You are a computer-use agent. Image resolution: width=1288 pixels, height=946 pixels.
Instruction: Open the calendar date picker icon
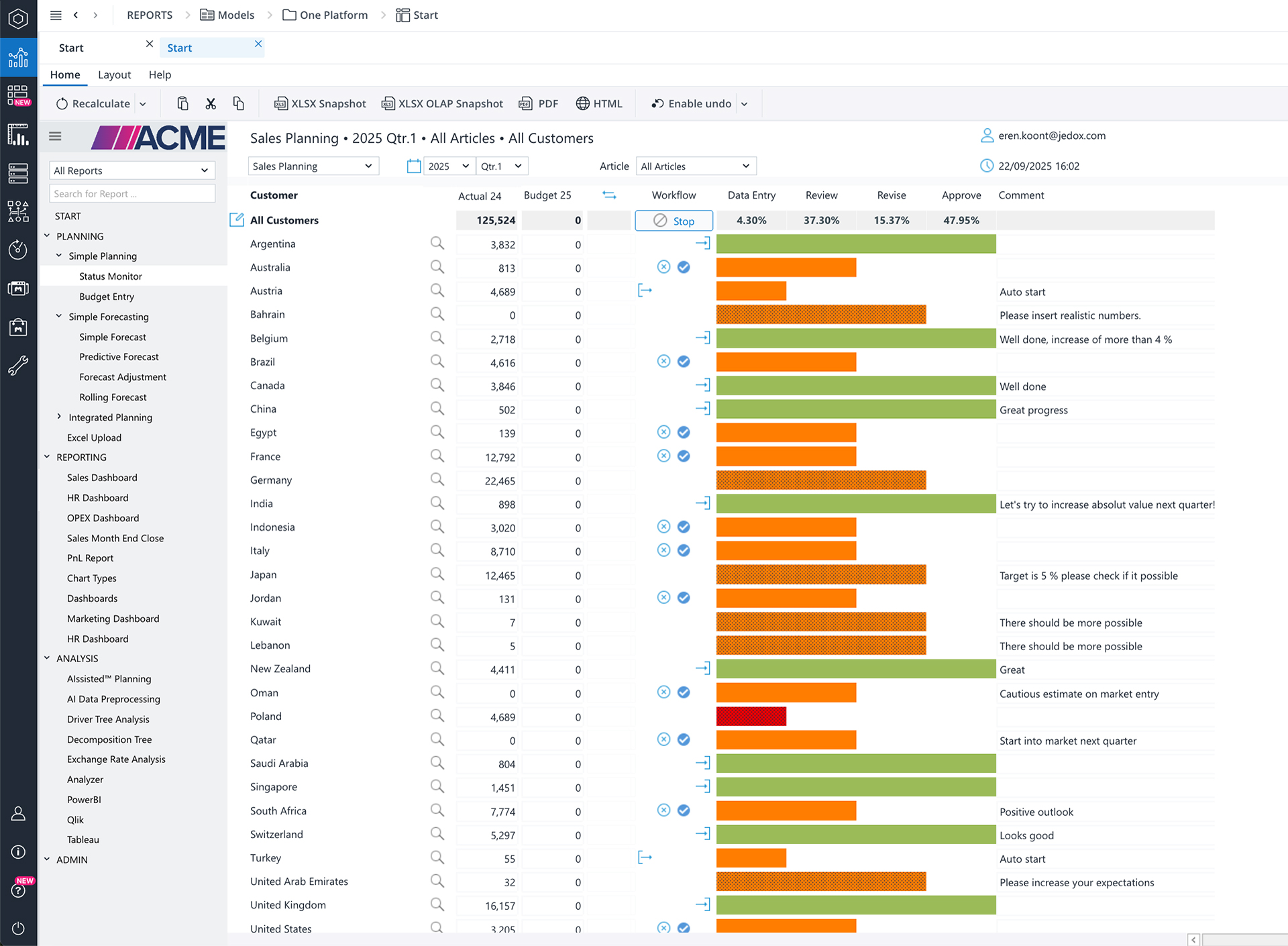pyautogui.click(x=414, y=166)
